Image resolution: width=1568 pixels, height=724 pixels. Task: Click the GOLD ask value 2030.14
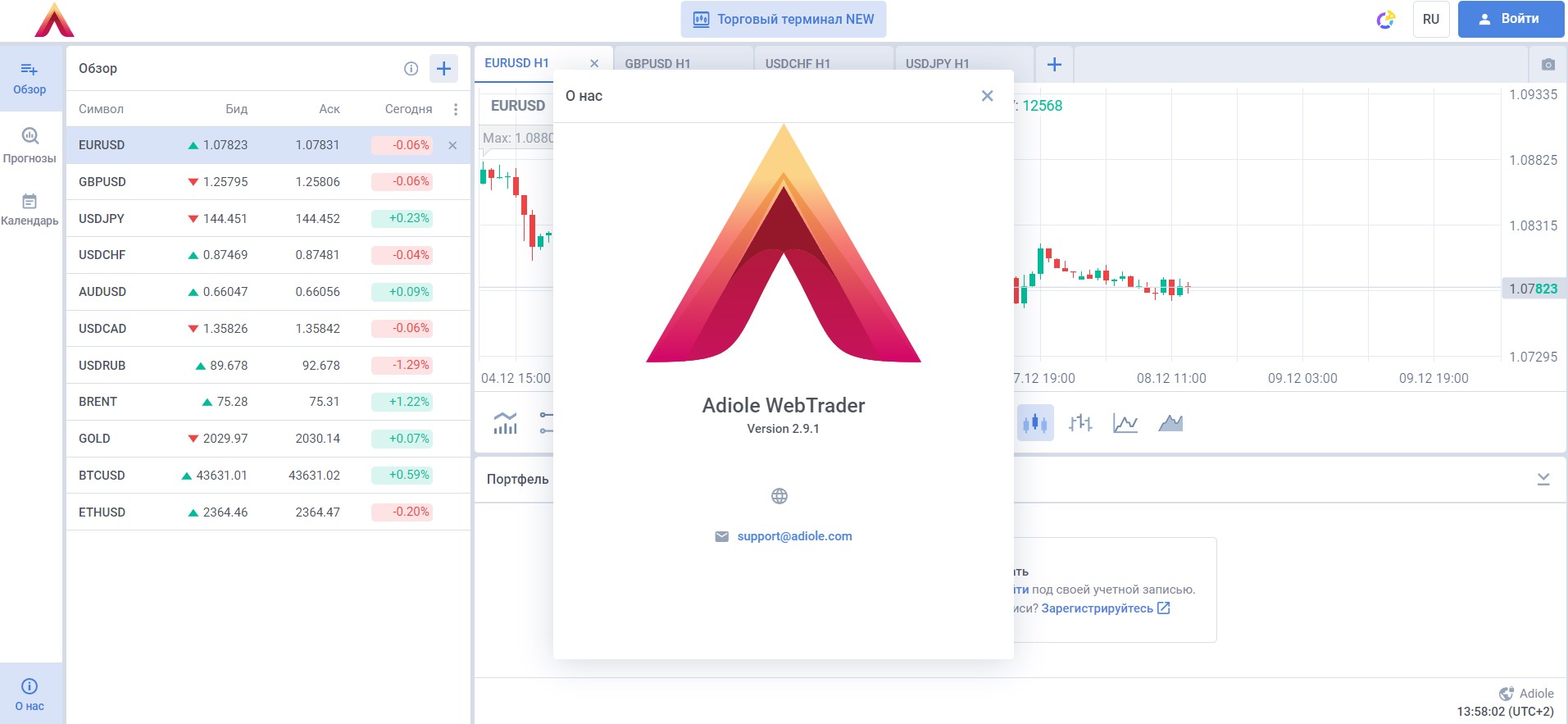coord(317,439)
